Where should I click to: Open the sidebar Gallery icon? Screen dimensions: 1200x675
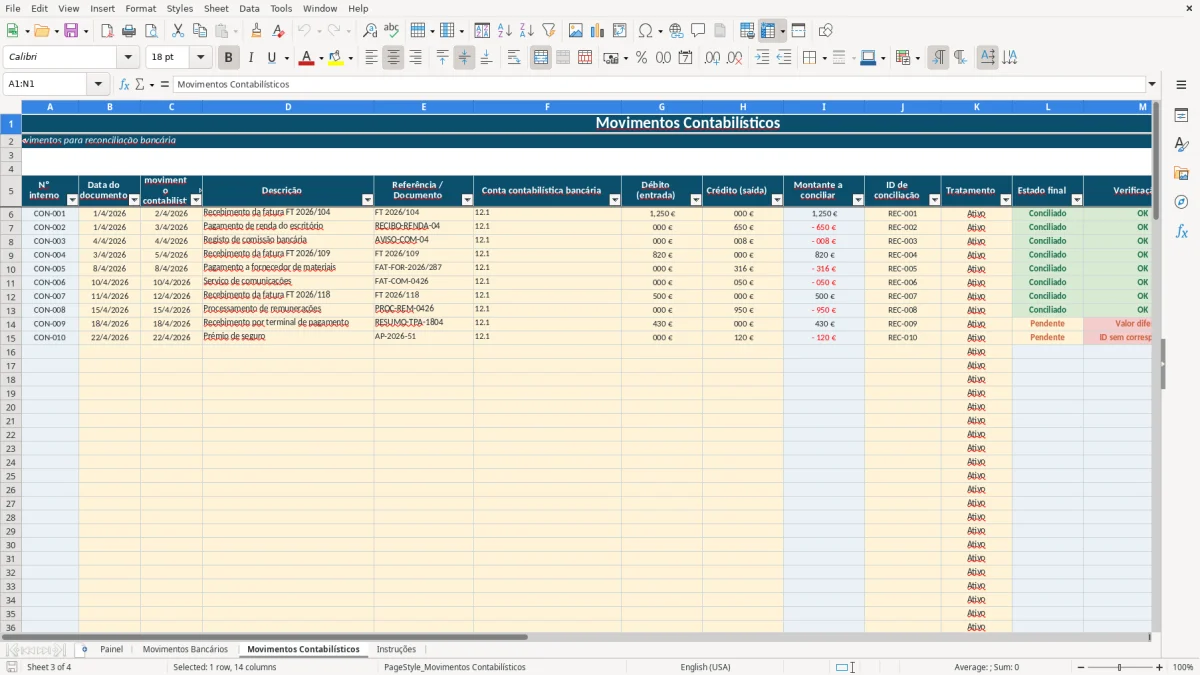click(1181, 173)
